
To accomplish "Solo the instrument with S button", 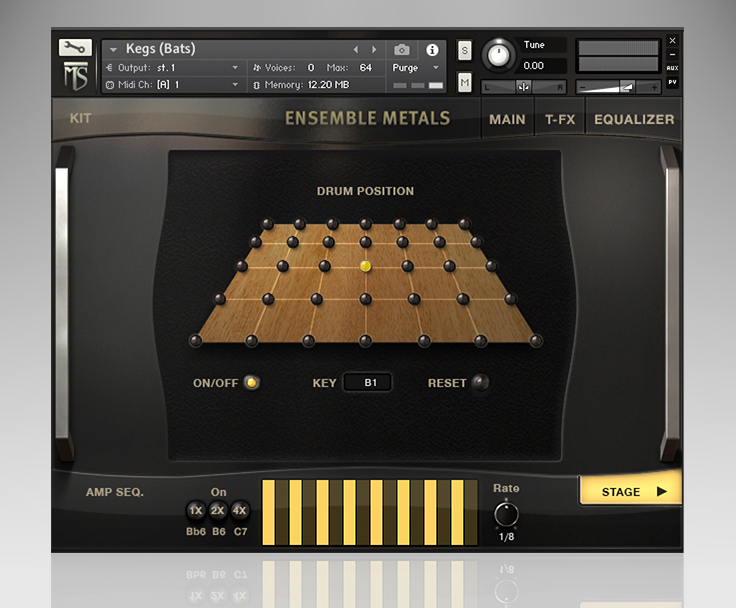I will (464, 50).
